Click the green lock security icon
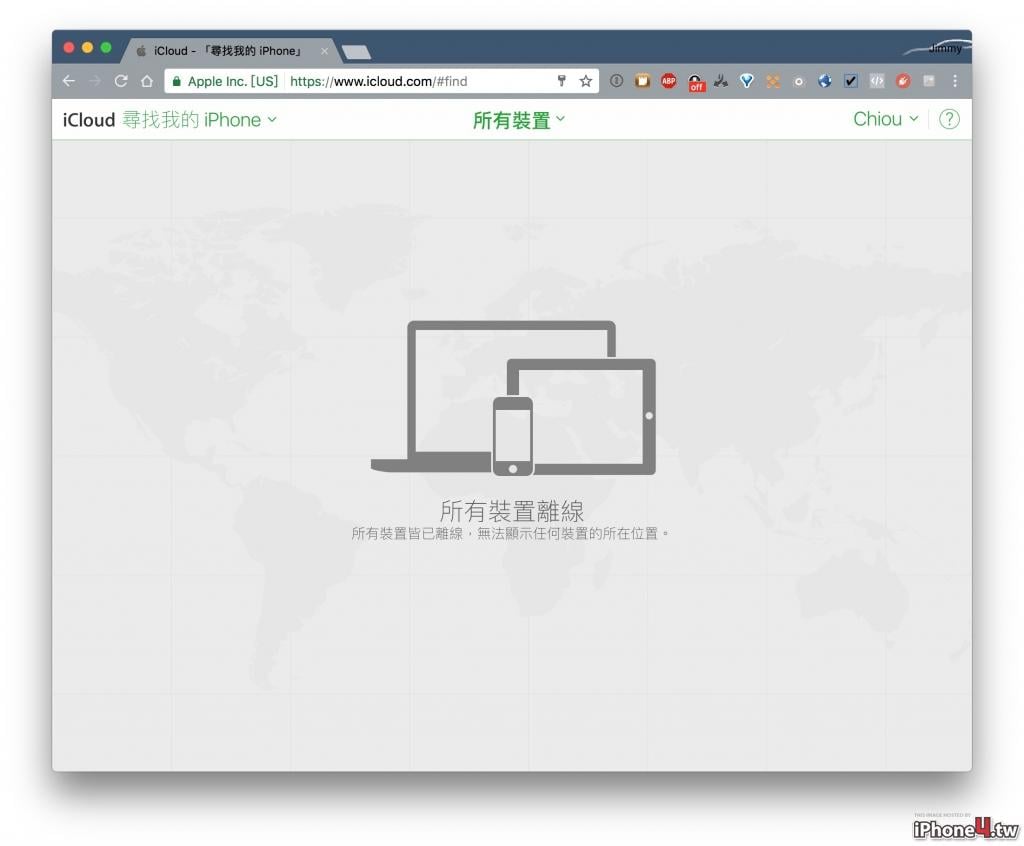This screenshot has width=1024, height=846. 176,81
